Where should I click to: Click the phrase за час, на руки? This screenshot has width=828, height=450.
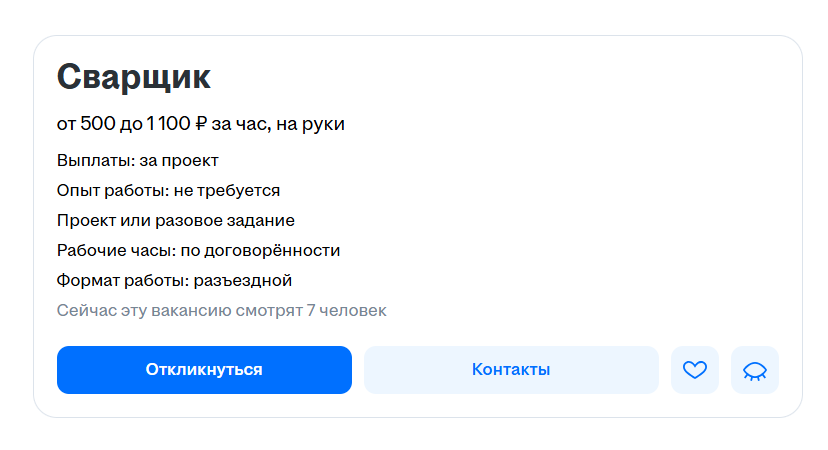pos(278,124)
